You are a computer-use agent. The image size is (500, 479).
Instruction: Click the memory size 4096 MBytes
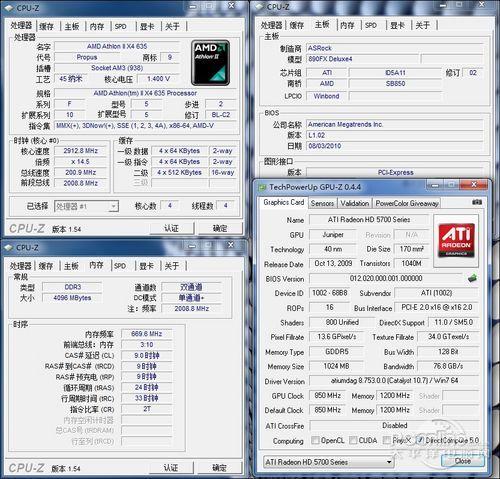(72, 298)
